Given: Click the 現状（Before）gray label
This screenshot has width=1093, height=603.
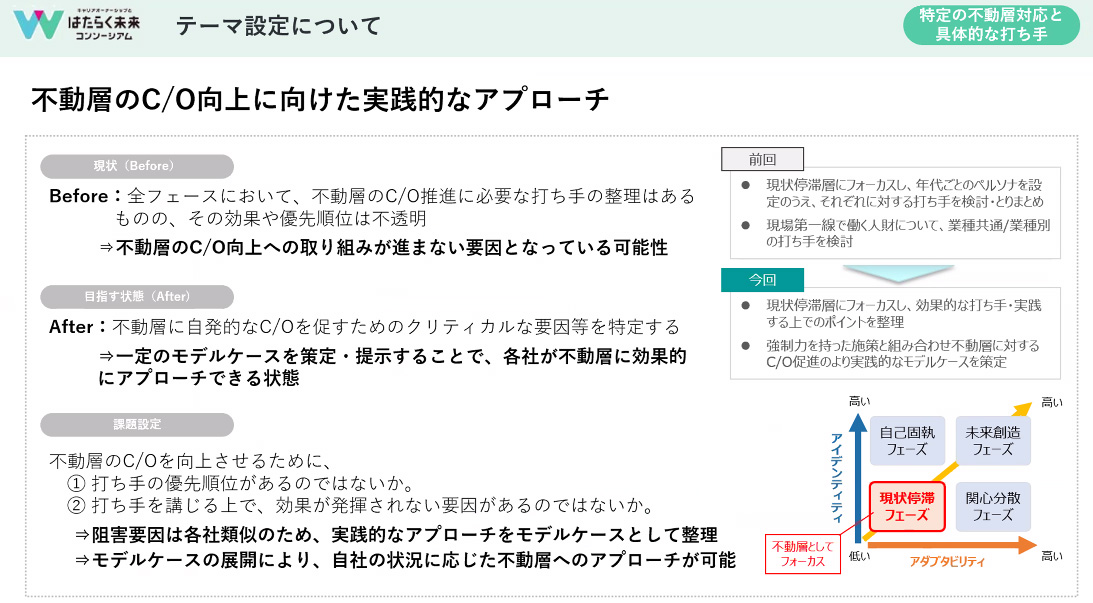Looking at the screenshot, I should point(137,166).
